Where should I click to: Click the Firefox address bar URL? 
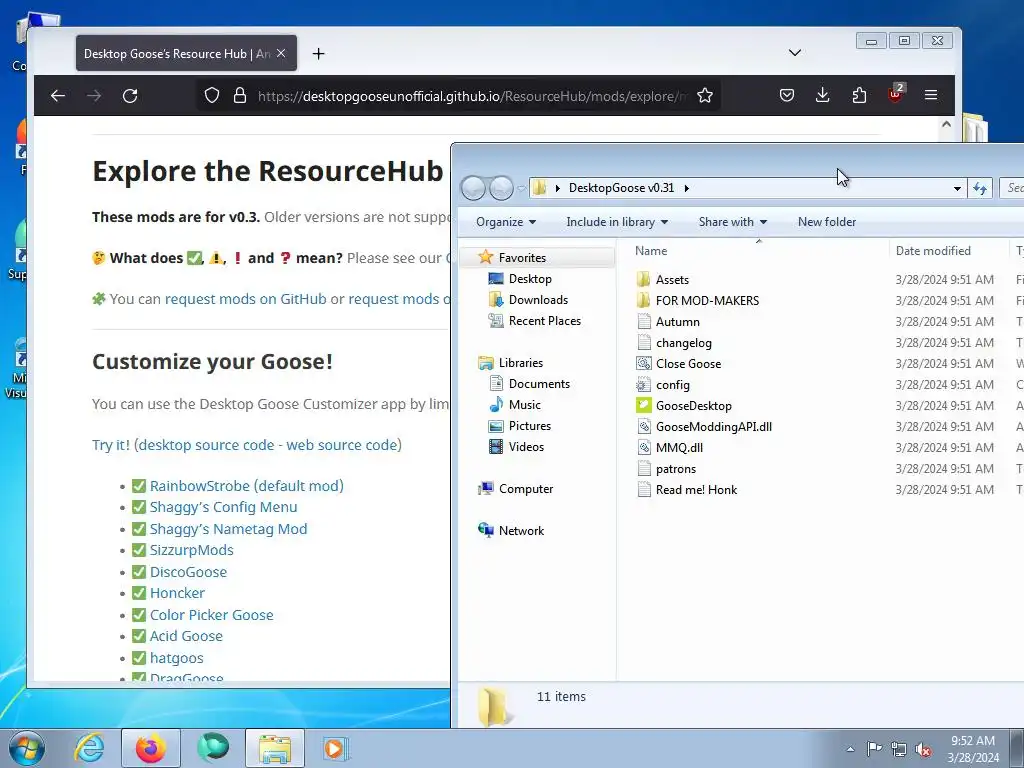(472, 96)
